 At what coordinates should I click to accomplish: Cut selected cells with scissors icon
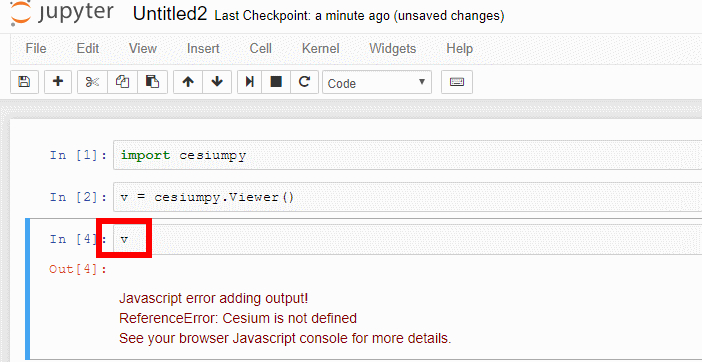[92, 82]
